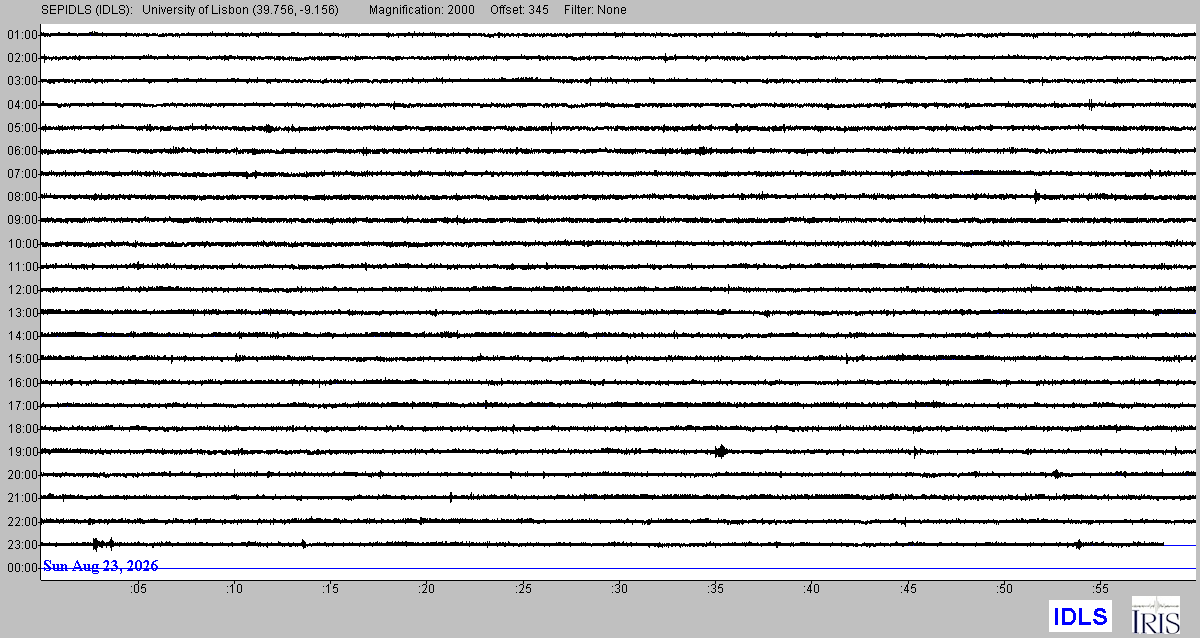Select the 19:00 seismic event burst

coord(721,451)
